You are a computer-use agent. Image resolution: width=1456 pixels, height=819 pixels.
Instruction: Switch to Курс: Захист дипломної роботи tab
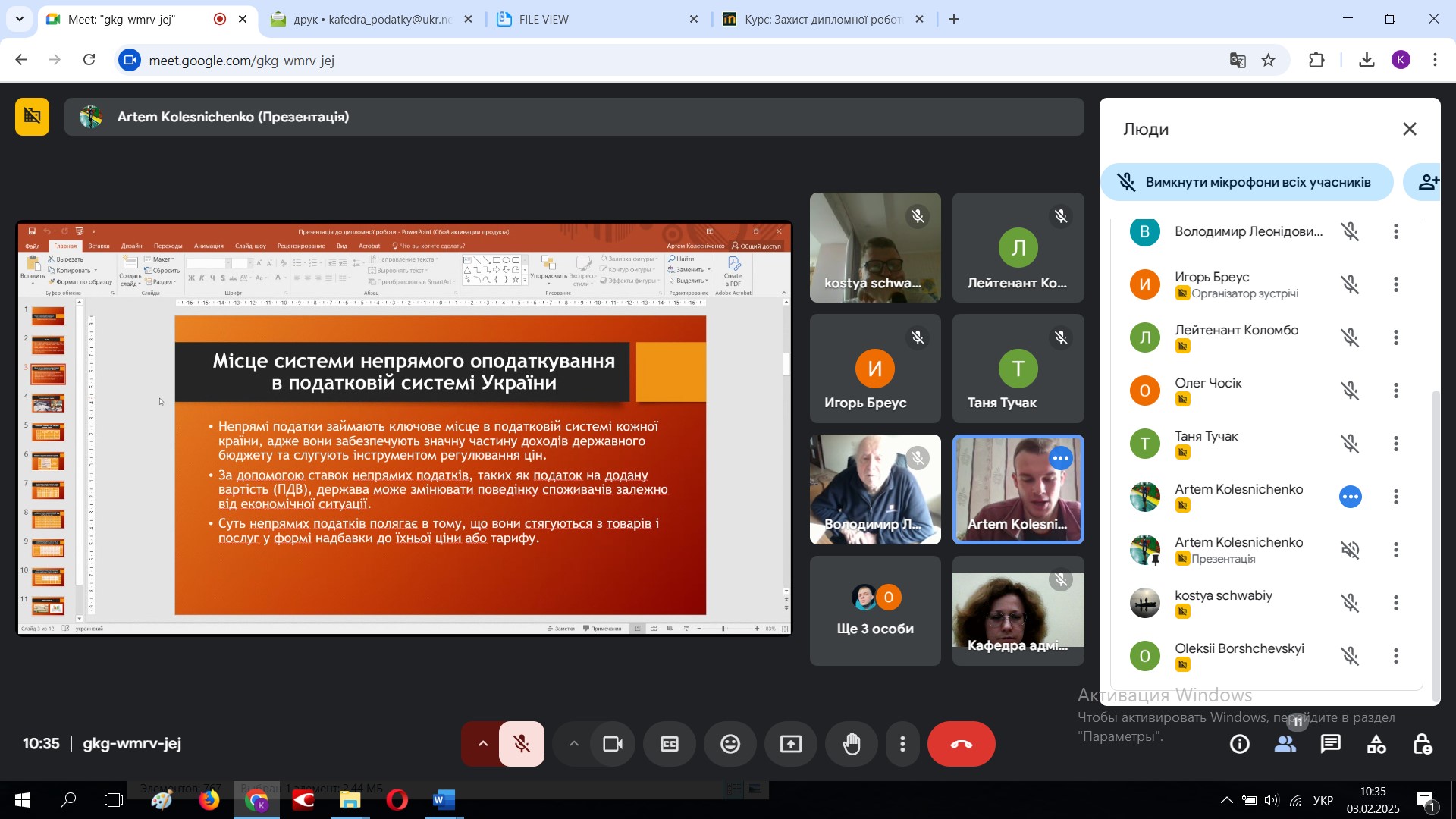point(824,19)
